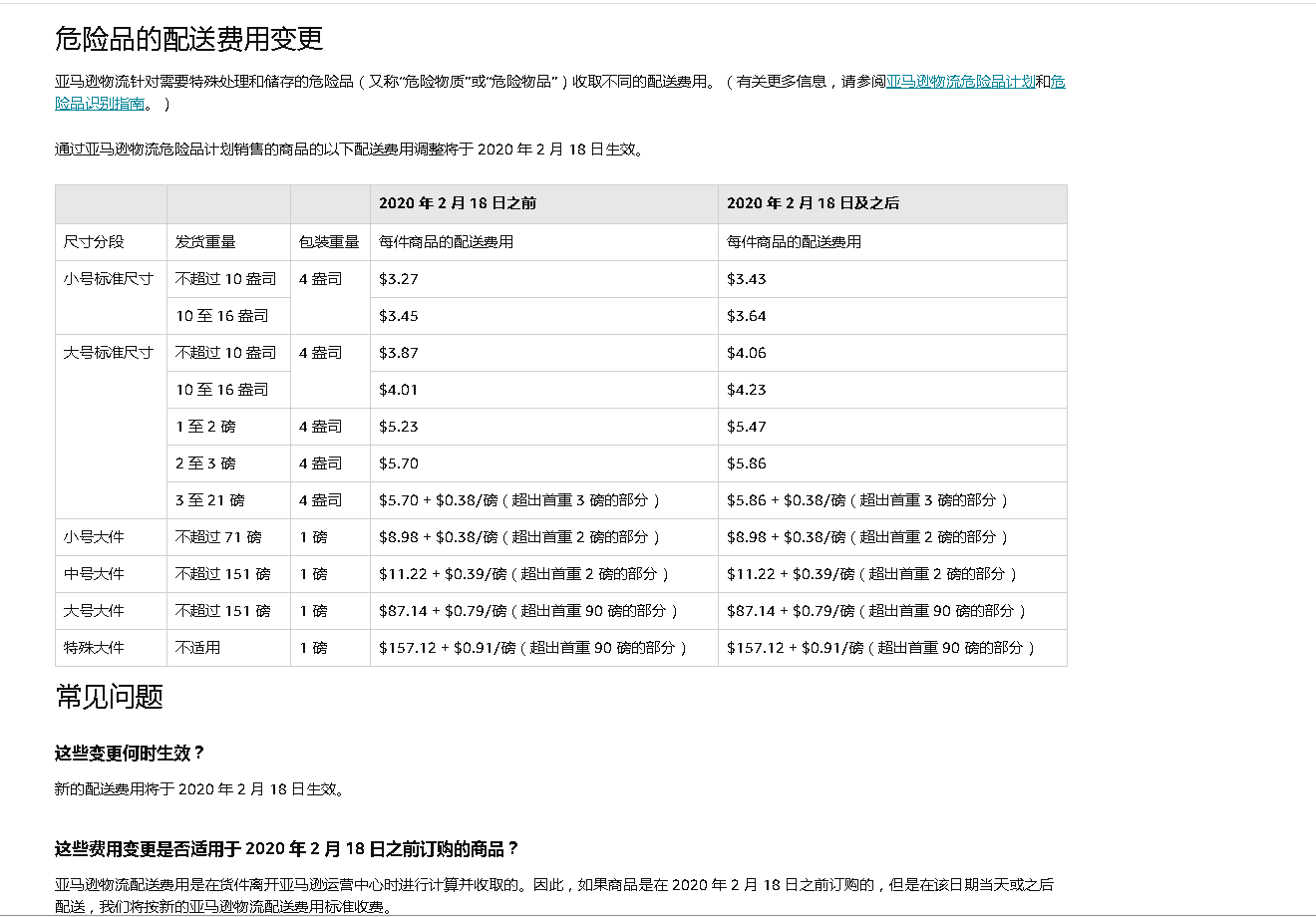
Task: Click 不超过 10 盎司 in the 大号标准尺寸 row
Action: [x=228, y=353]
